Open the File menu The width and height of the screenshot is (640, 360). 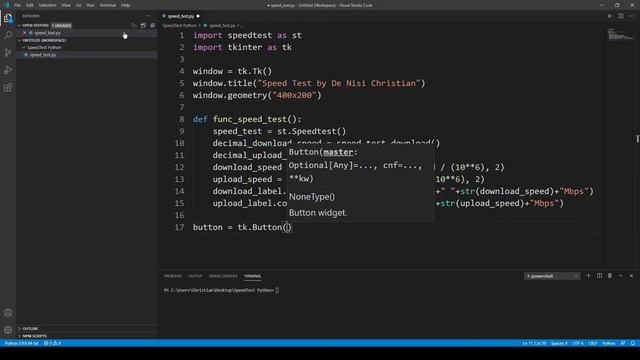(x=17, y=5)
